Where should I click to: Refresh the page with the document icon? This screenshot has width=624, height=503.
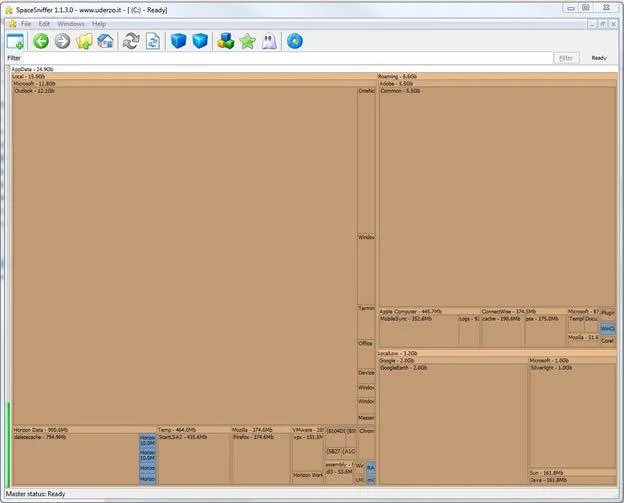point(153,41)
